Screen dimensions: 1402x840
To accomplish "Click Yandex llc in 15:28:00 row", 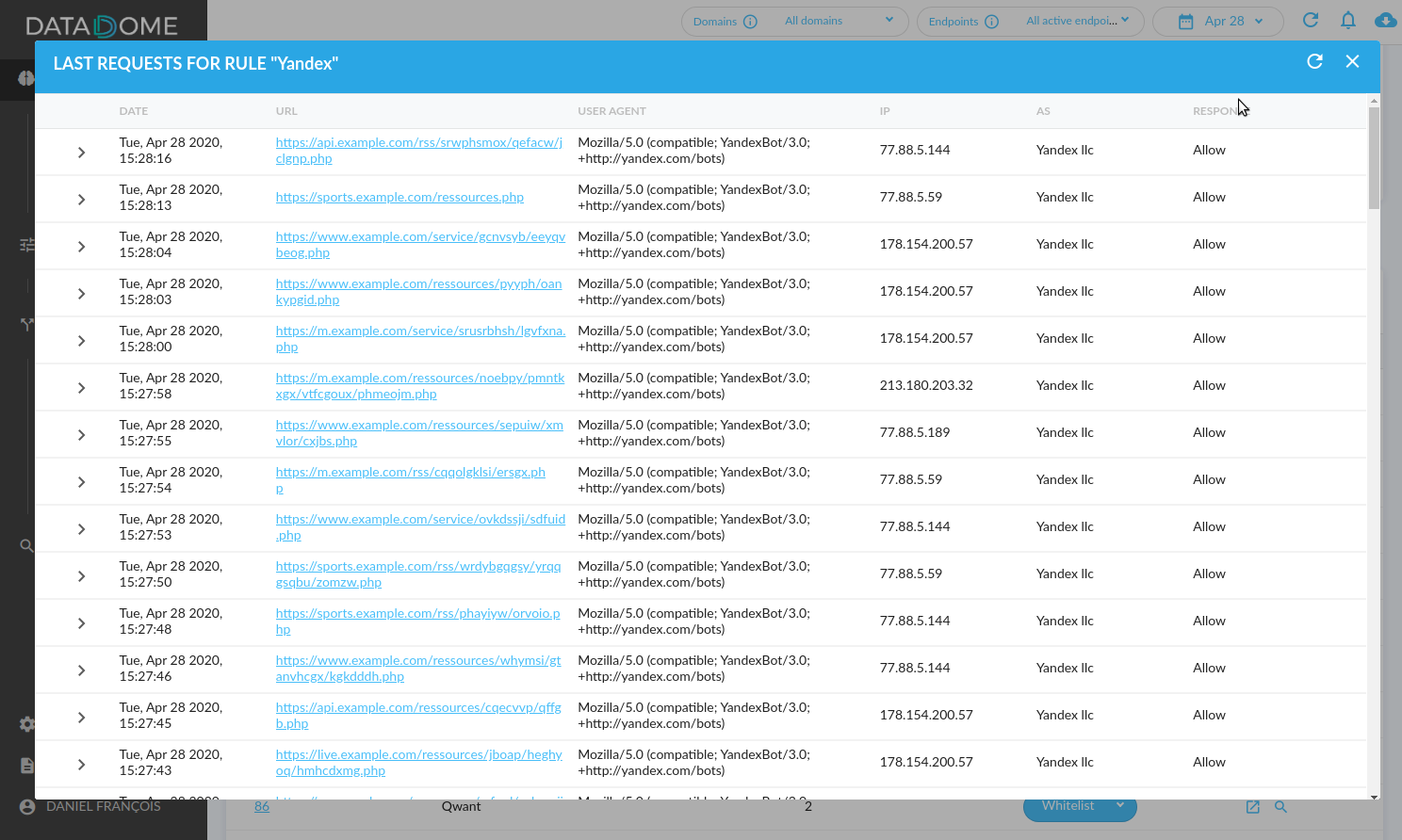I will click(x=1065, y=339).
